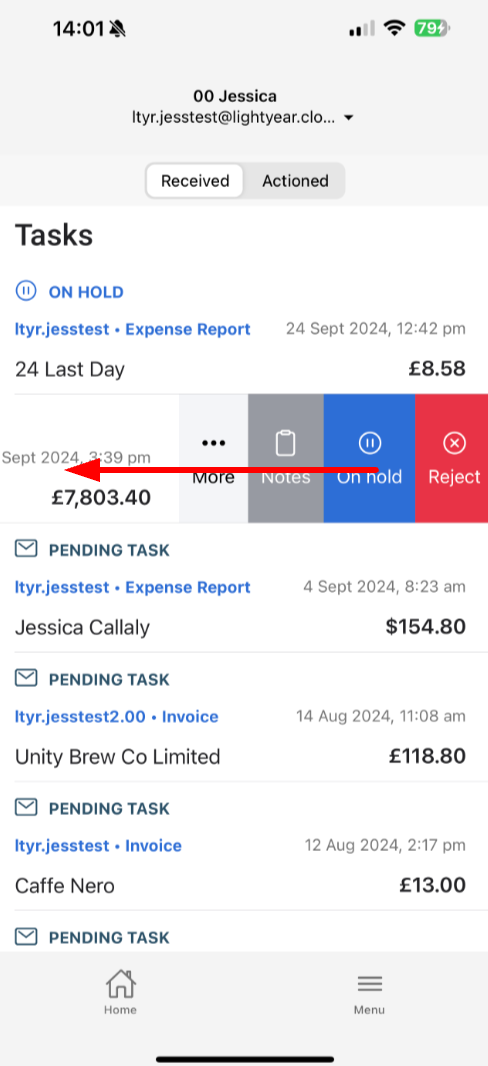Tap the More ellipsis swipe action
488x1066 pixels.
213,459
